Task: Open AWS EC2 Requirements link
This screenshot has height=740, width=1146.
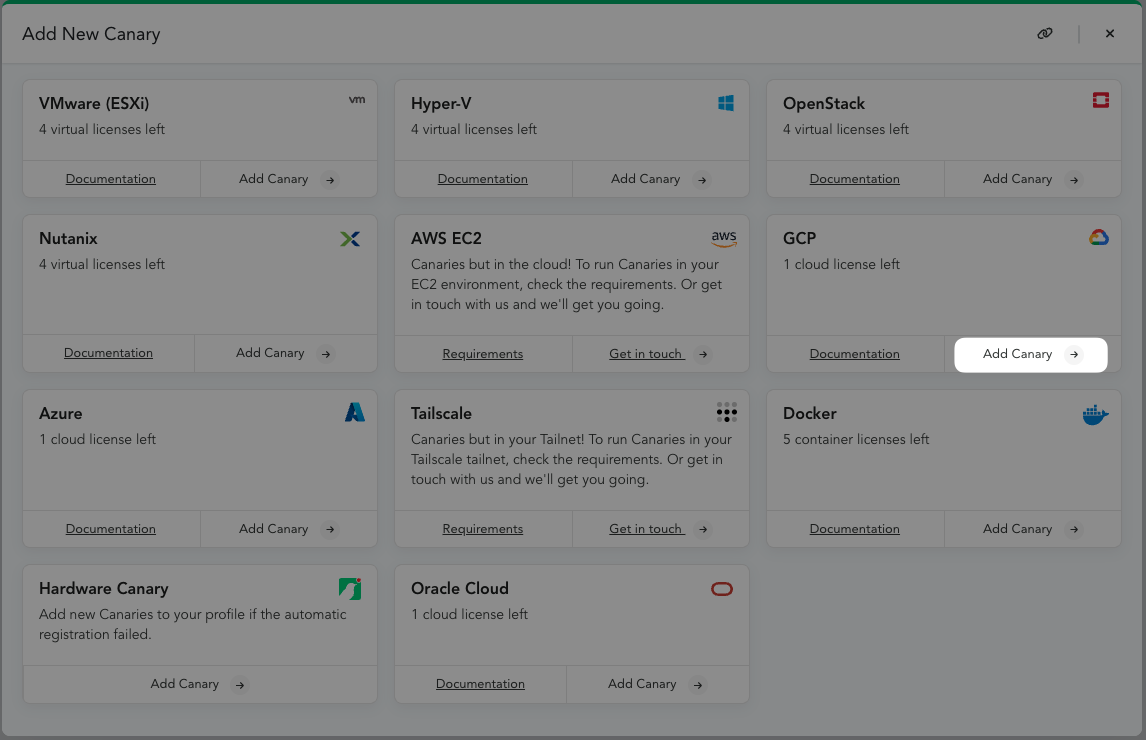Action: click(x=482, y=354)
